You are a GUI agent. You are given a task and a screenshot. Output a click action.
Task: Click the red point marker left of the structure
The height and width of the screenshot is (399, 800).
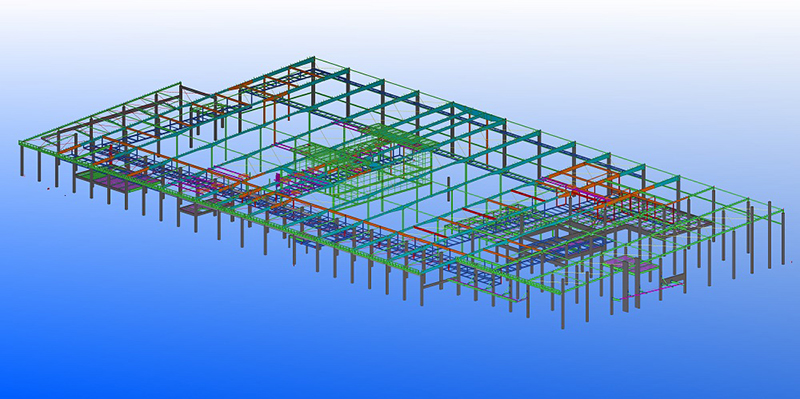coord(48,189)
